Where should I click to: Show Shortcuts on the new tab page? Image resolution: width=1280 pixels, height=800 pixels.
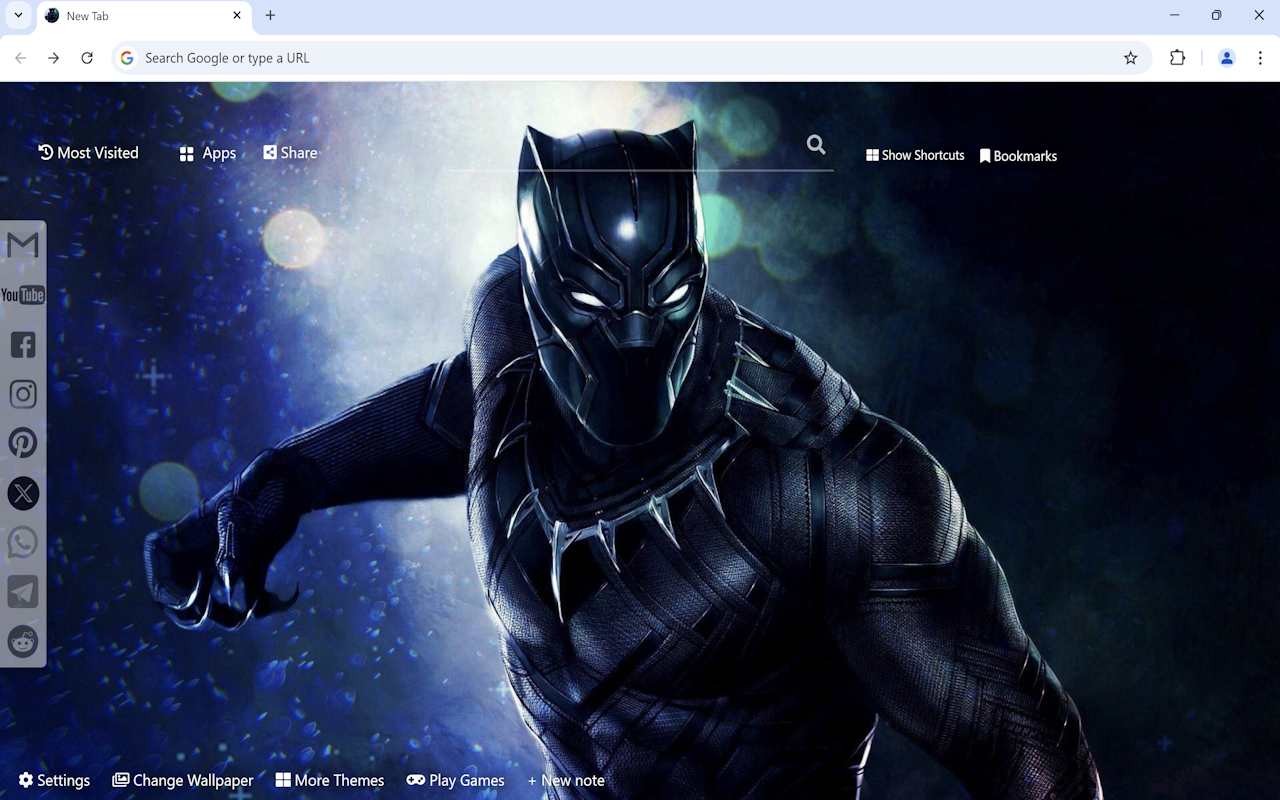[x=915, y=155]
